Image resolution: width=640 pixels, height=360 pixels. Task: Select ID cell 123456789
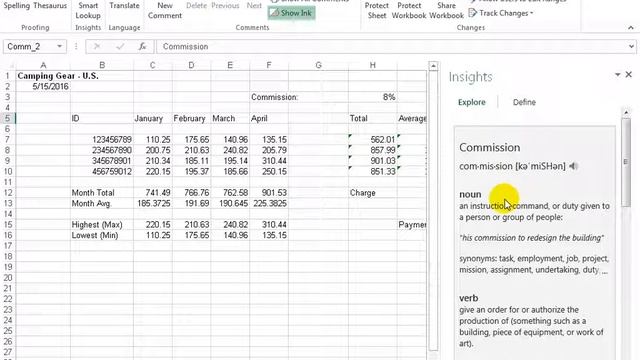[x=102, y=140]
